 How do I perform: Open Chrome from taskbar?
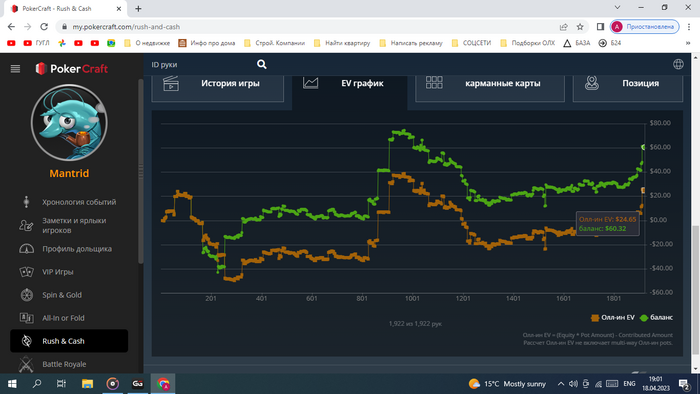[163, 384]
